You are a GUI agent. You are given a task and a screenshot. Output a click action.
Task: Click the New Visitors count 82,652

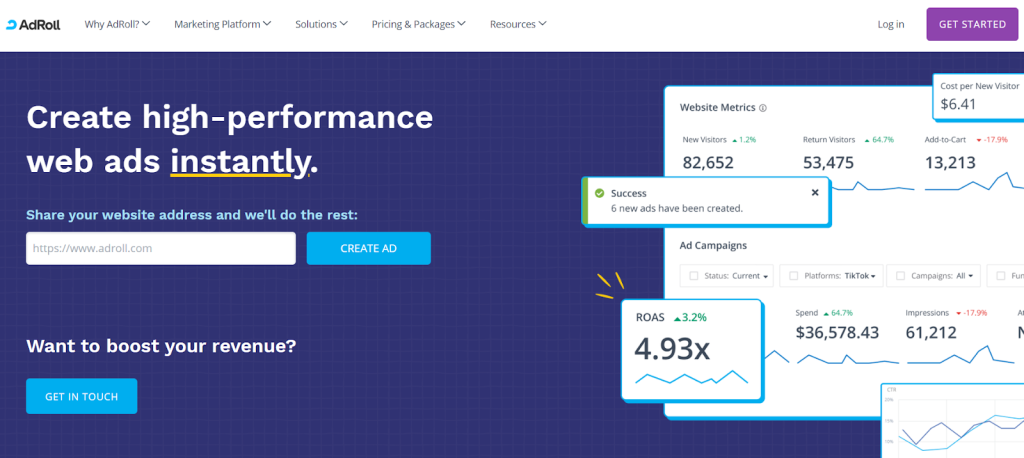(708, 163)
